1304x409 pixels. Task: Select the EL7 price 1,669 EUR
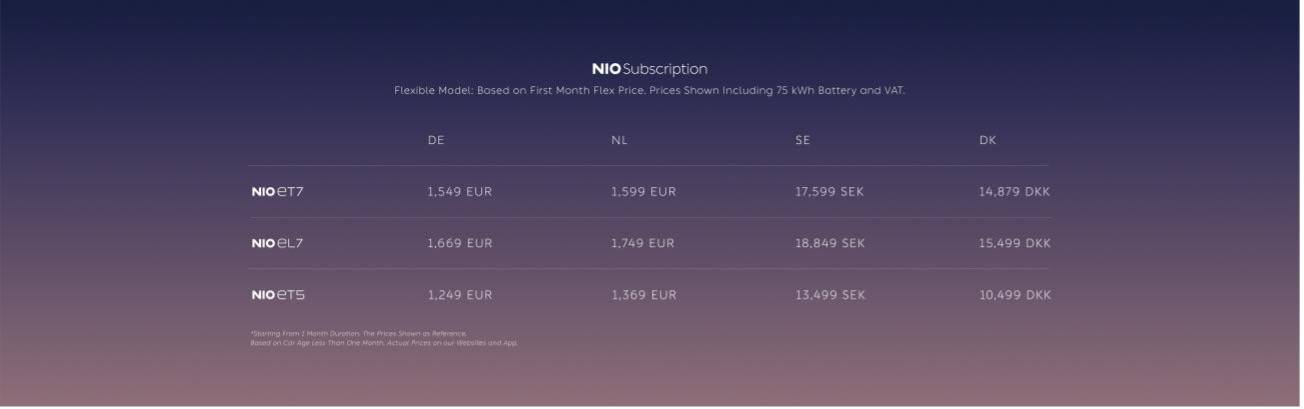point(460,243)
